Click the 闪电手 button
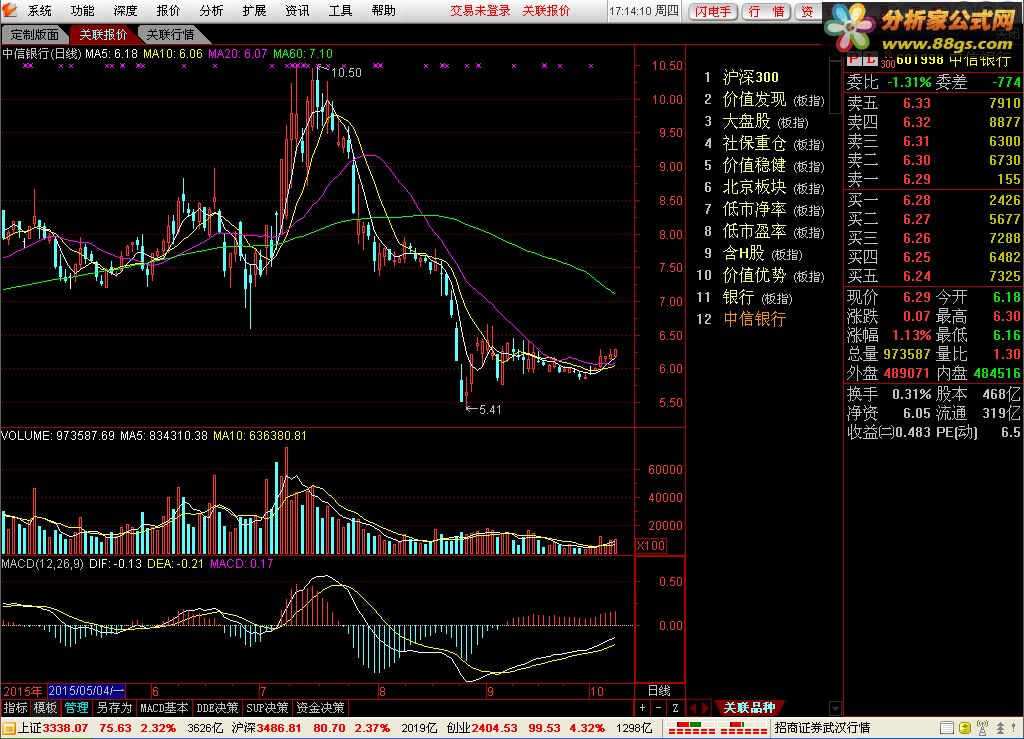Viewport: 1024px width, 739px height. point(713,12)
